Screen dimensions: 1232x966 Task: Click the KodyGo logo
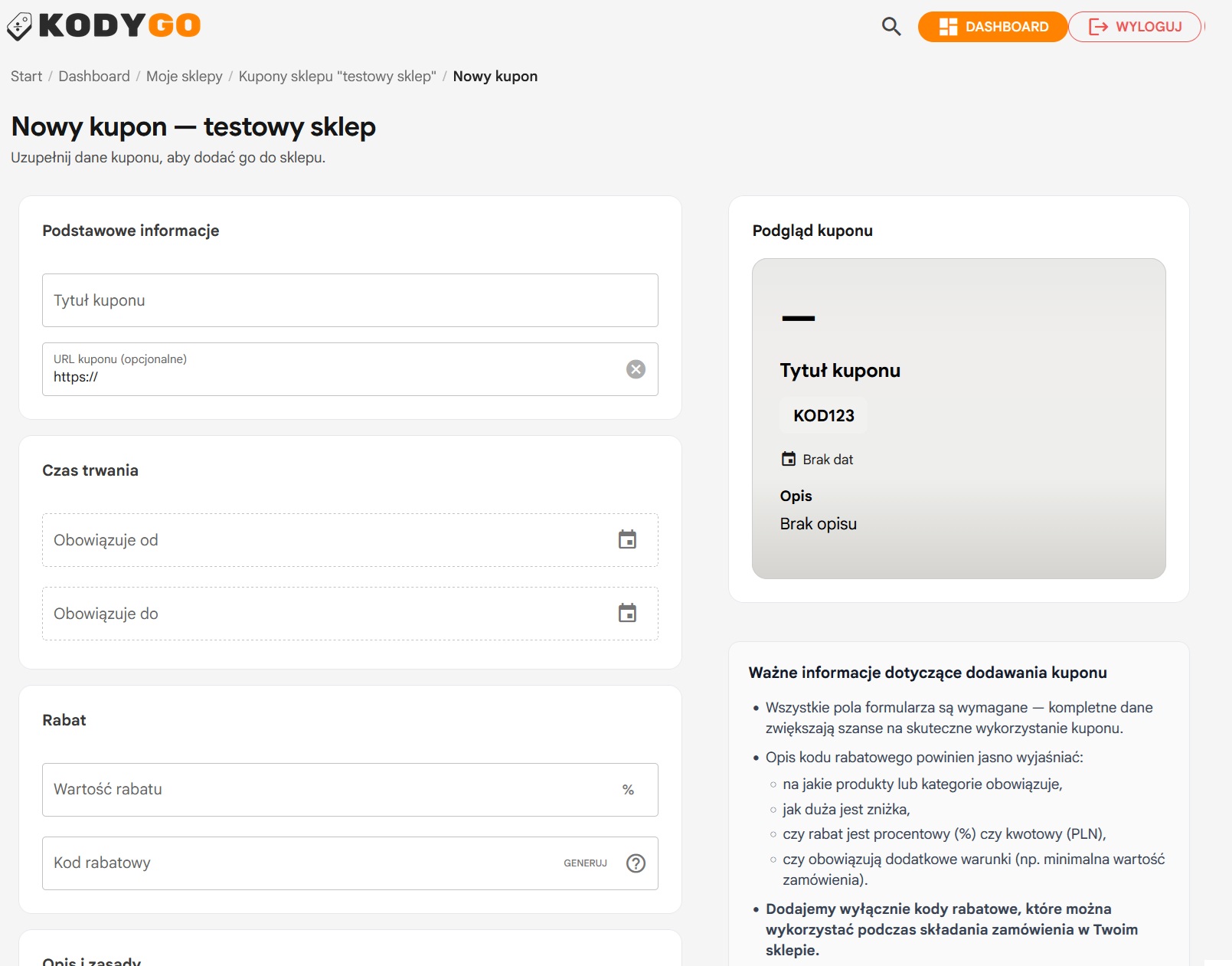tap(104, 26)
